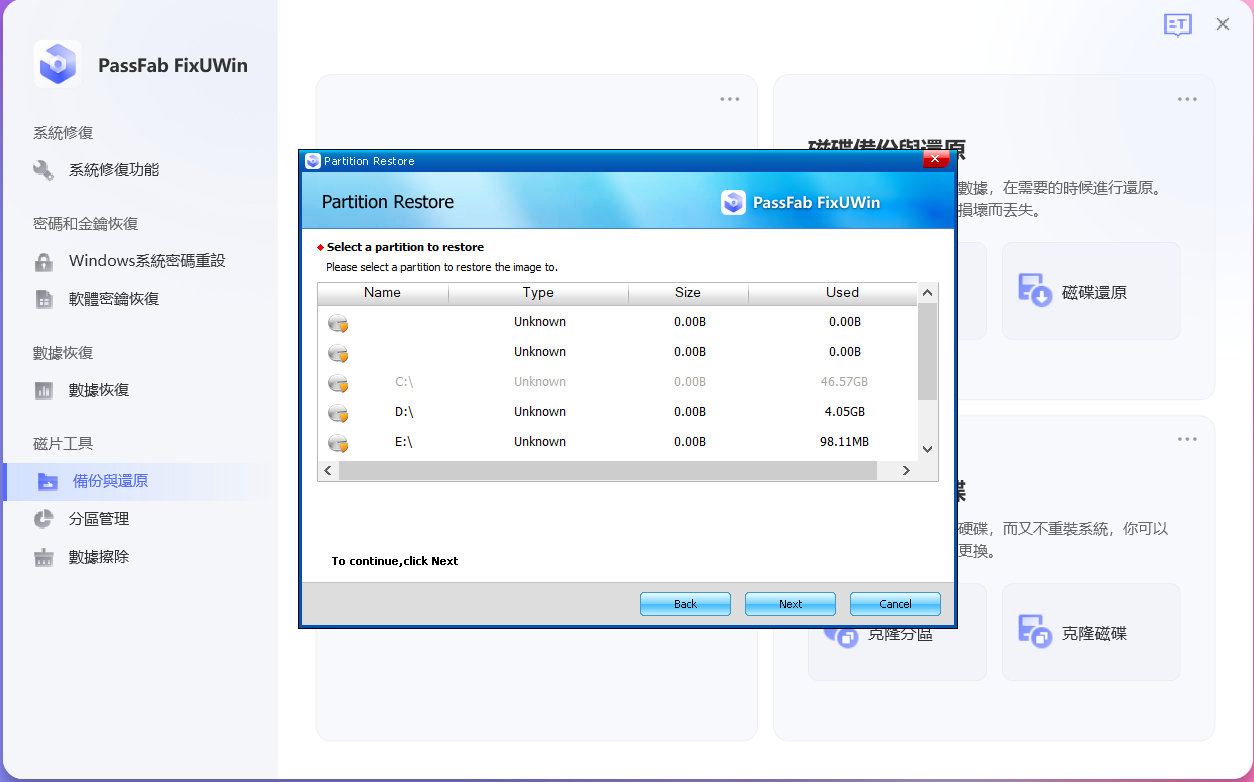Open the more options ellipsis on 磁碟備份與還原 card

click(x=1187, y=99)
